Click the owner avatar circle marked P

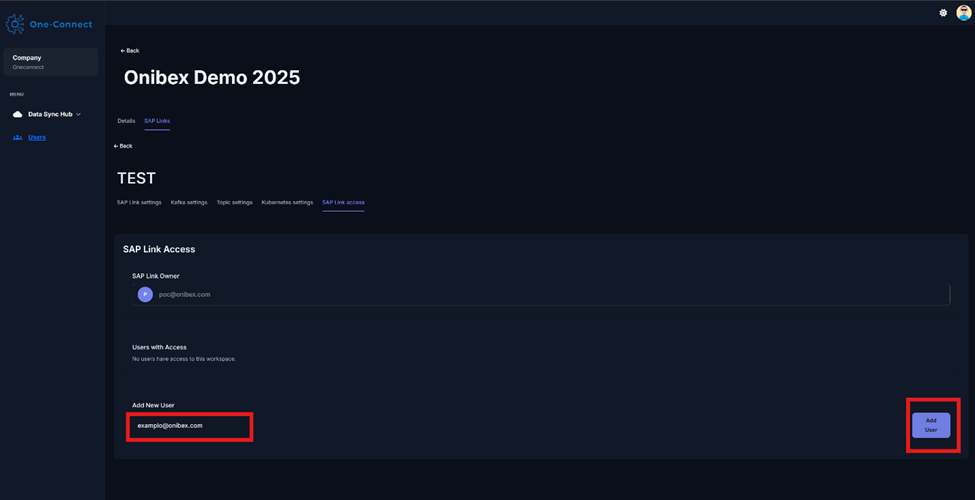(x=145, y=294)
